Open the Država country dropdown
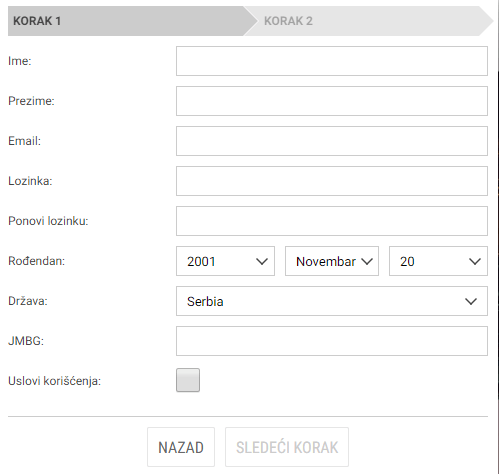 coord(332,301)
